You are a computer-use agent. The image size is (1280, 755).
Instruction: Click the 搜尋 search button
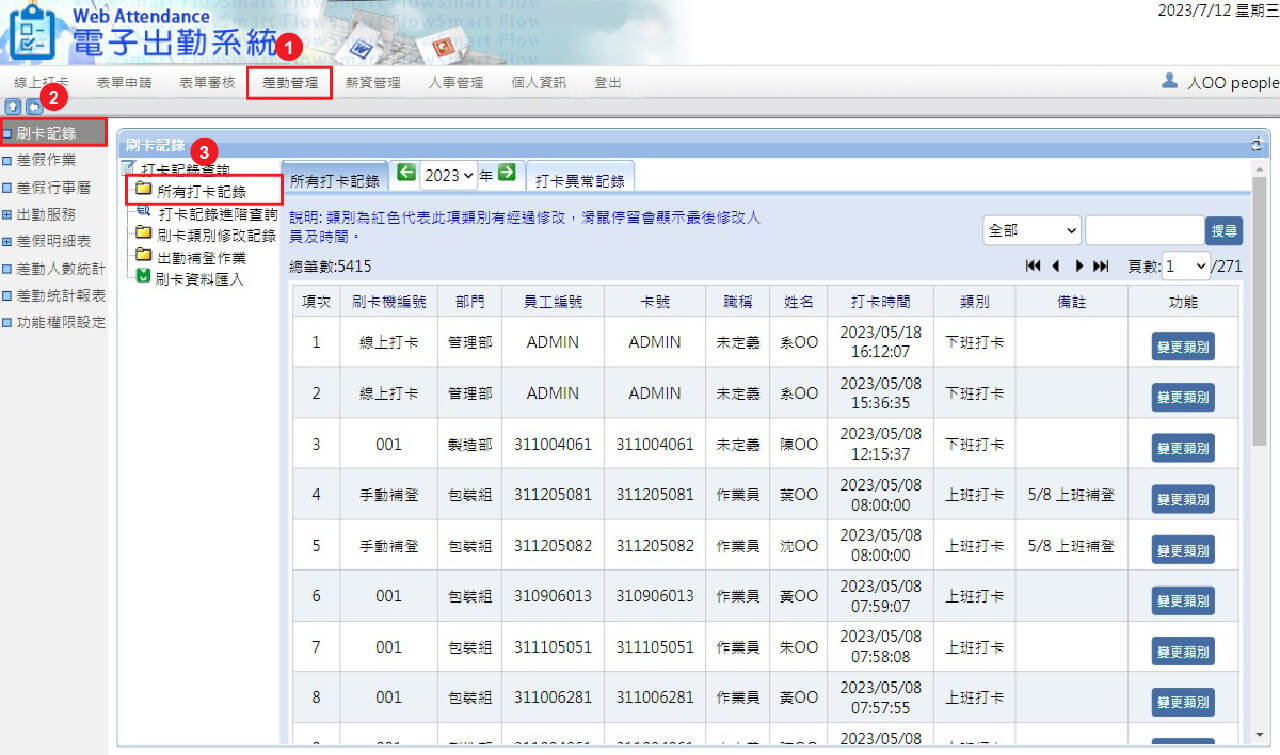pyautogui.click(x=1224, y=231)
